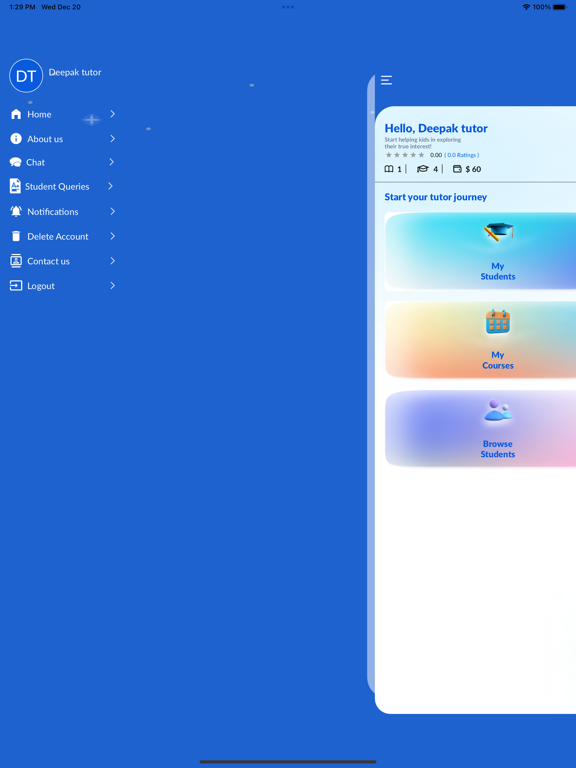This screenshot has height=768, width=576.
Task: Click the Start your tutor journey heading
Action: 435,197
